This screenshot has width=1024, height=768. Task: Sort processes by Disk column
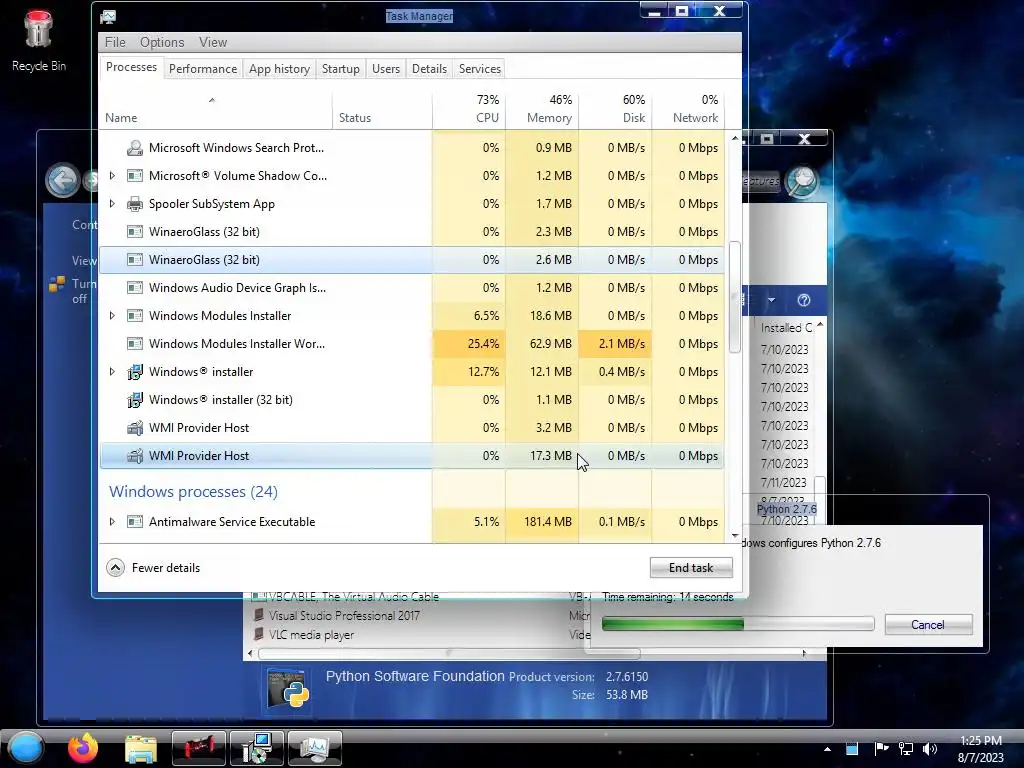pyautogui.click(x=615, y=108)
